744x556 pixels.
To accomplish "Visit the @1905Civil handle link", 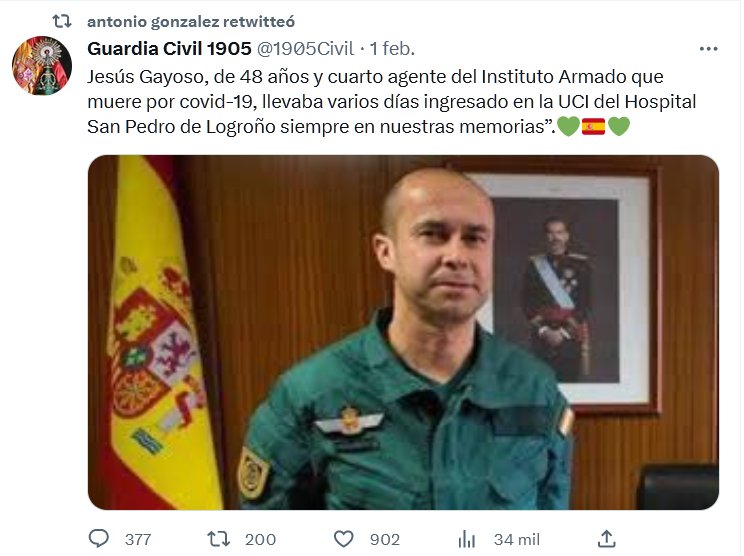I will pyautogui.click(x=306, y=48).
